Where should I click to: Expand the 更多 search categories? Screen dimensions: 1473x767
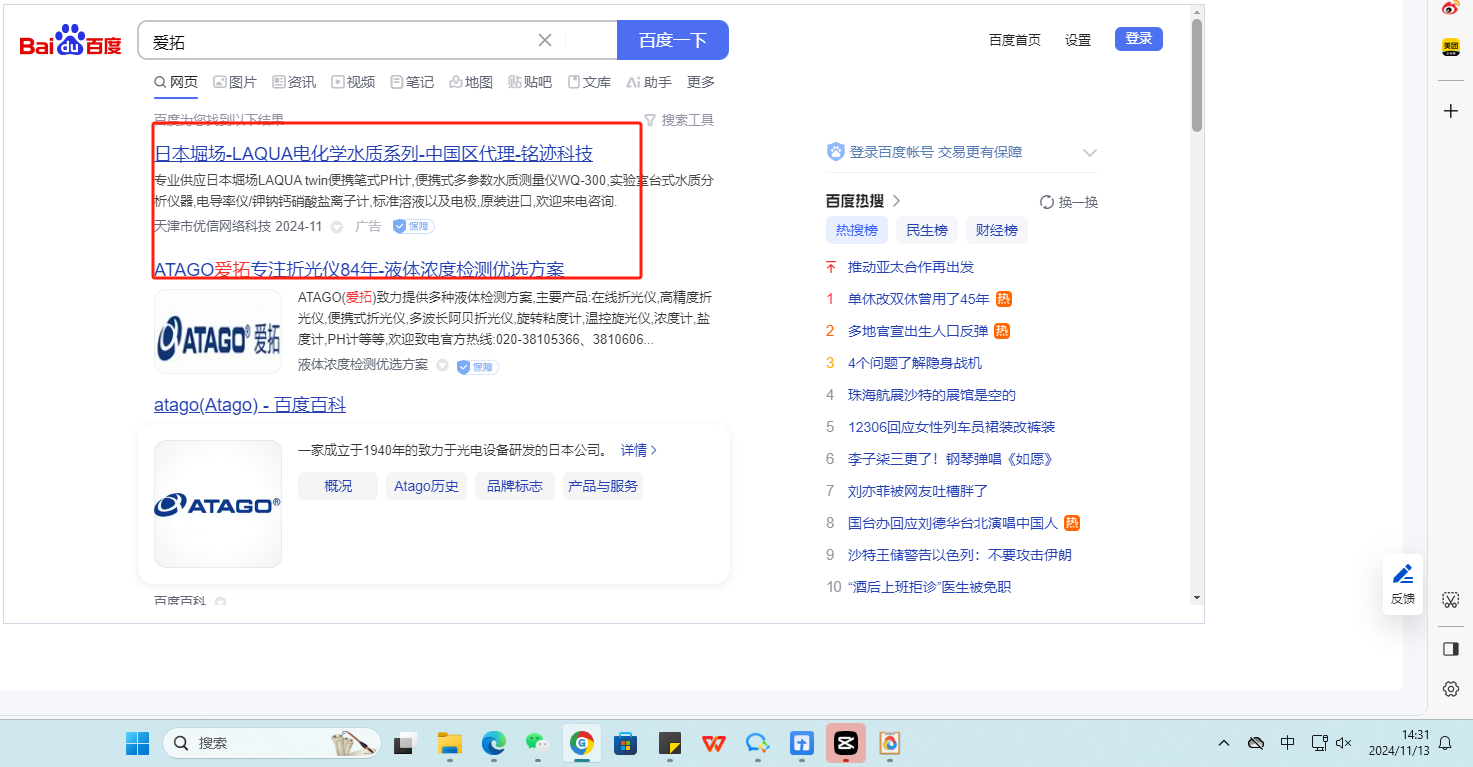[x=701, y=82]
